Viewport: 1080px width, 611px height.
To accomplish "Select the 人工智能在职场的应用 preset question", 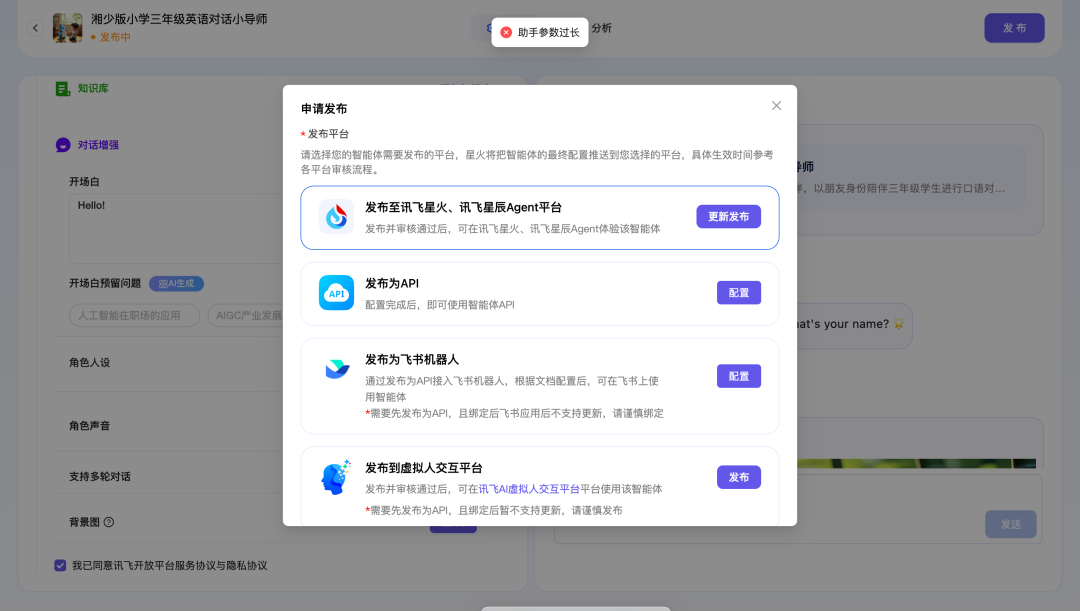I will tap(134, 315).
